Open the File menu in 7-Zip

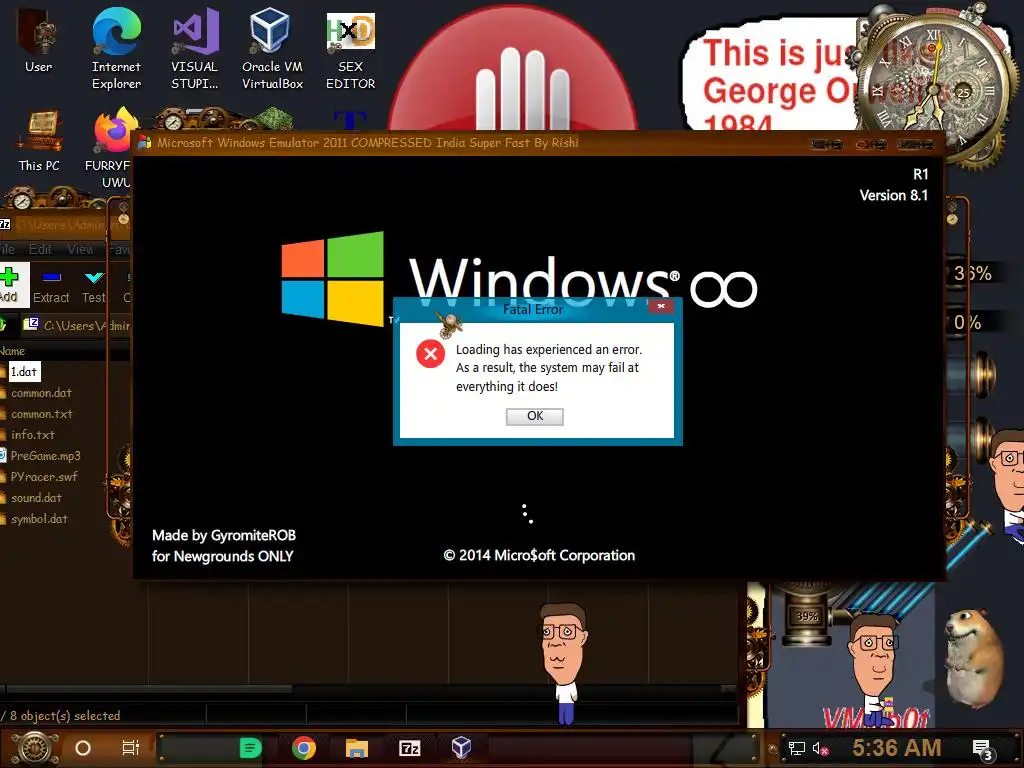coord(7,249)
